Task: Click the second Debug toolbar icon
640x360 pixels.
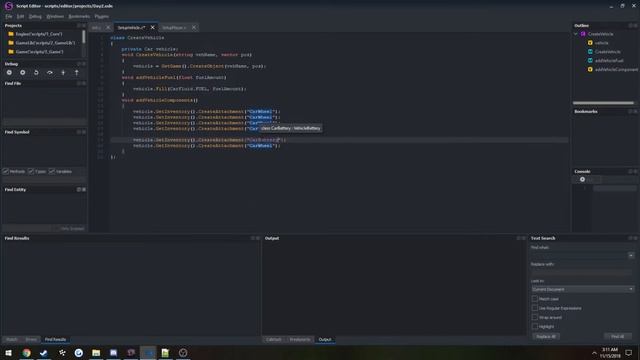Action: click(x=22, y=72)
